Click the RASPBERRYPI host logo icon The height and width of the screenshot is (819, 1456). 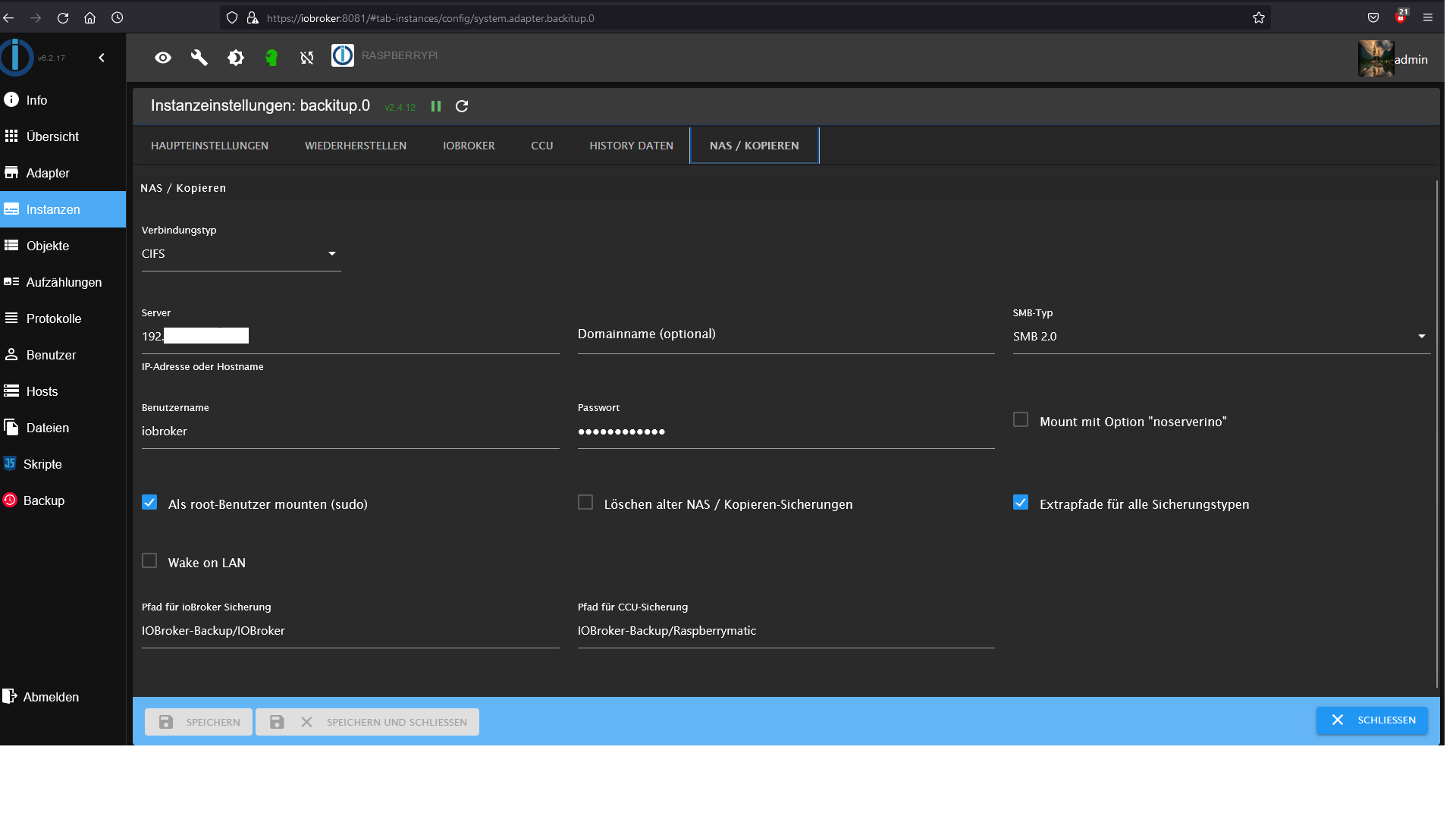click(343, 55)
